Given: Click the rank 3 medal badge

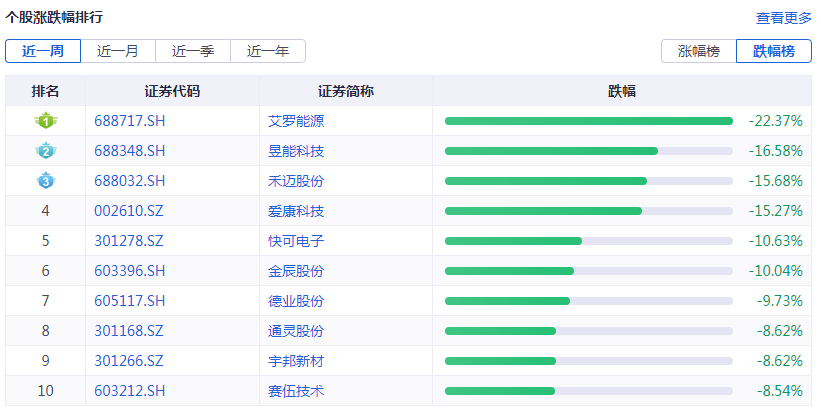Looking at the screenshot, I should [45, 181].
